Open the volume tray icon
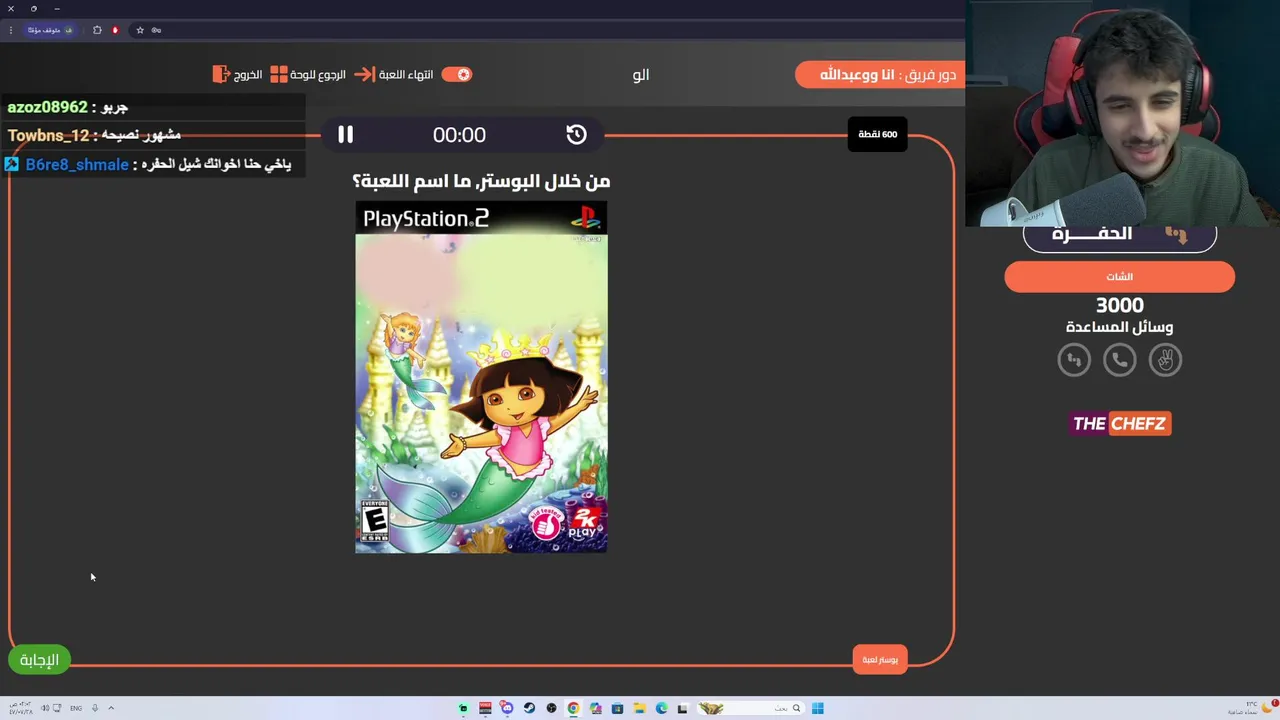1280x720 pixels. [x=46, y=708]
